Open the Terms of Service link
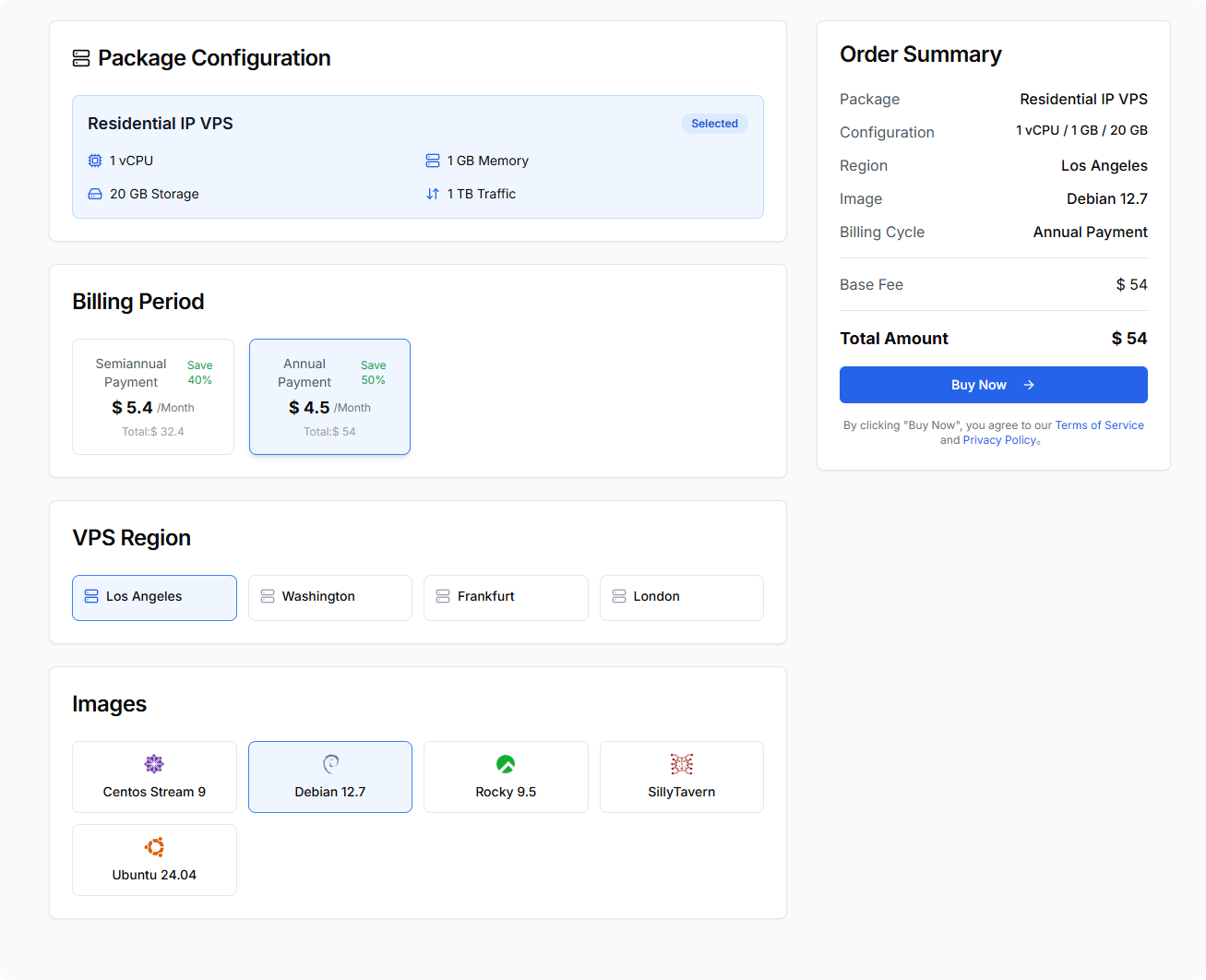Screen dimensions: 1206x980 point(1099,425)
